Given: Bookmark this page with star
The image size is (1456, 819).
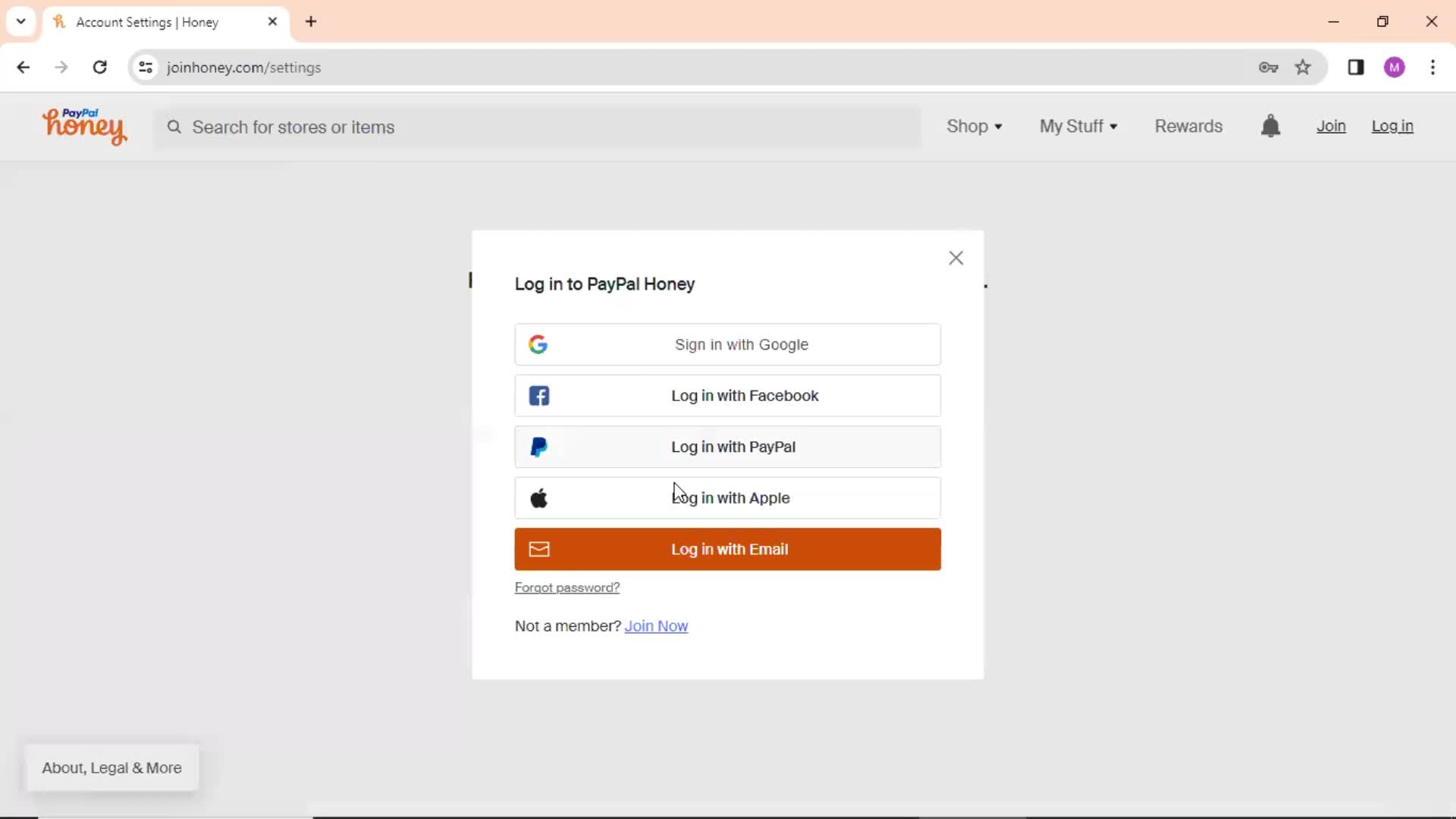Looking at the screenshot, I should pyautogui.click(x=1303, y=67).
